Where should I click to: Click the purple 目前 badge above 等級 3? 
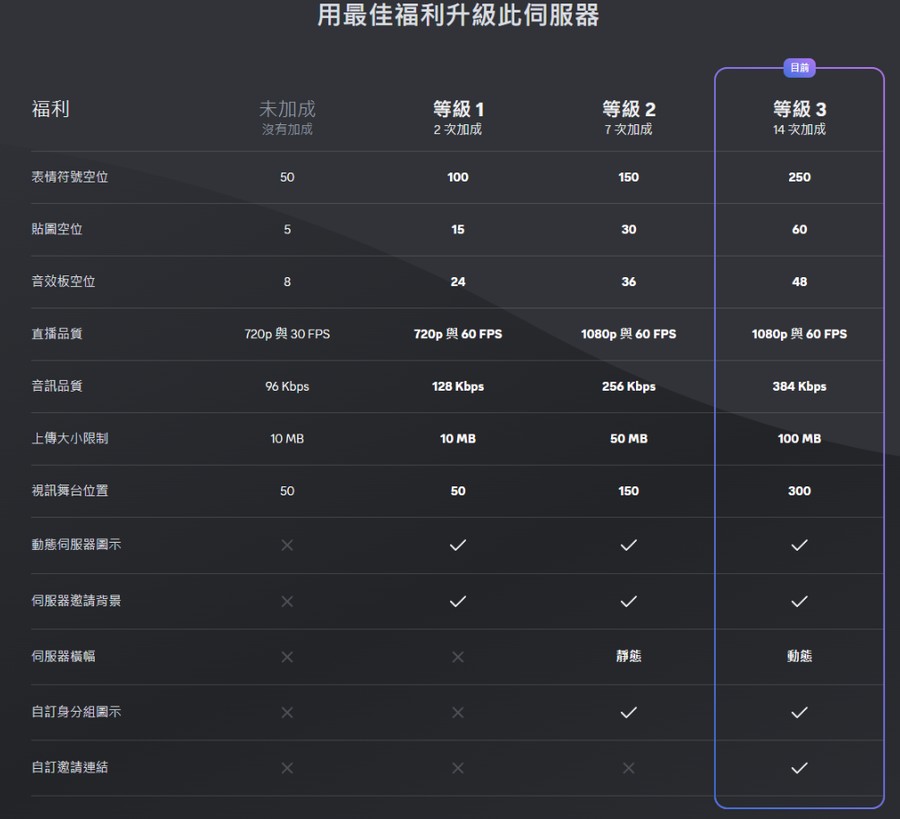(x=799, y=68)
